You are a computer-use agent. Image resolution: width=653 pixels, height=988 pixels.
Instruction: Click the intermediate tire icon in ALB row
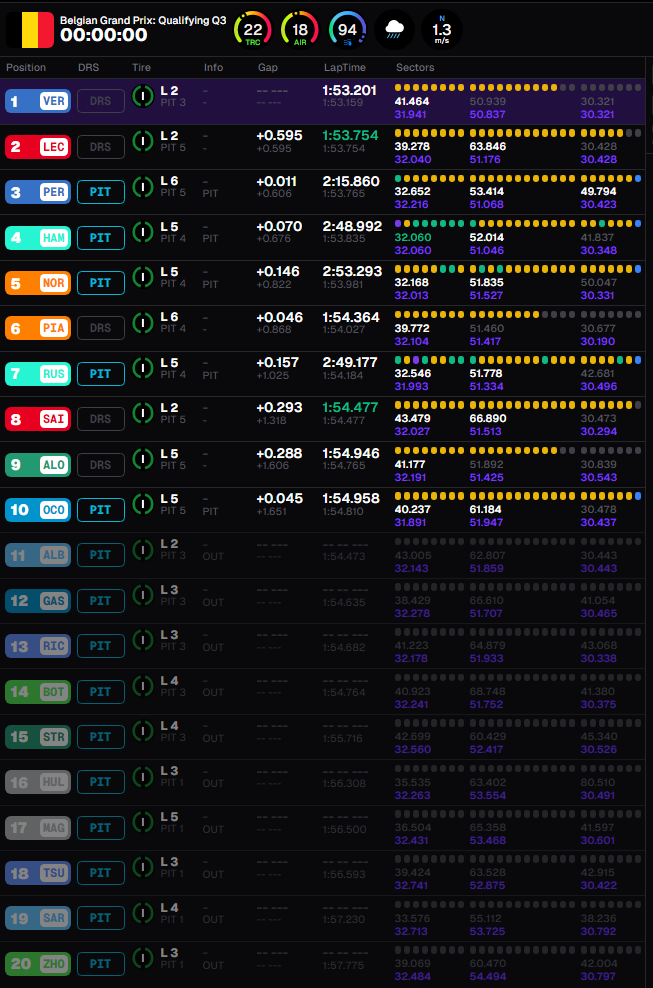[x=143, y=549]
